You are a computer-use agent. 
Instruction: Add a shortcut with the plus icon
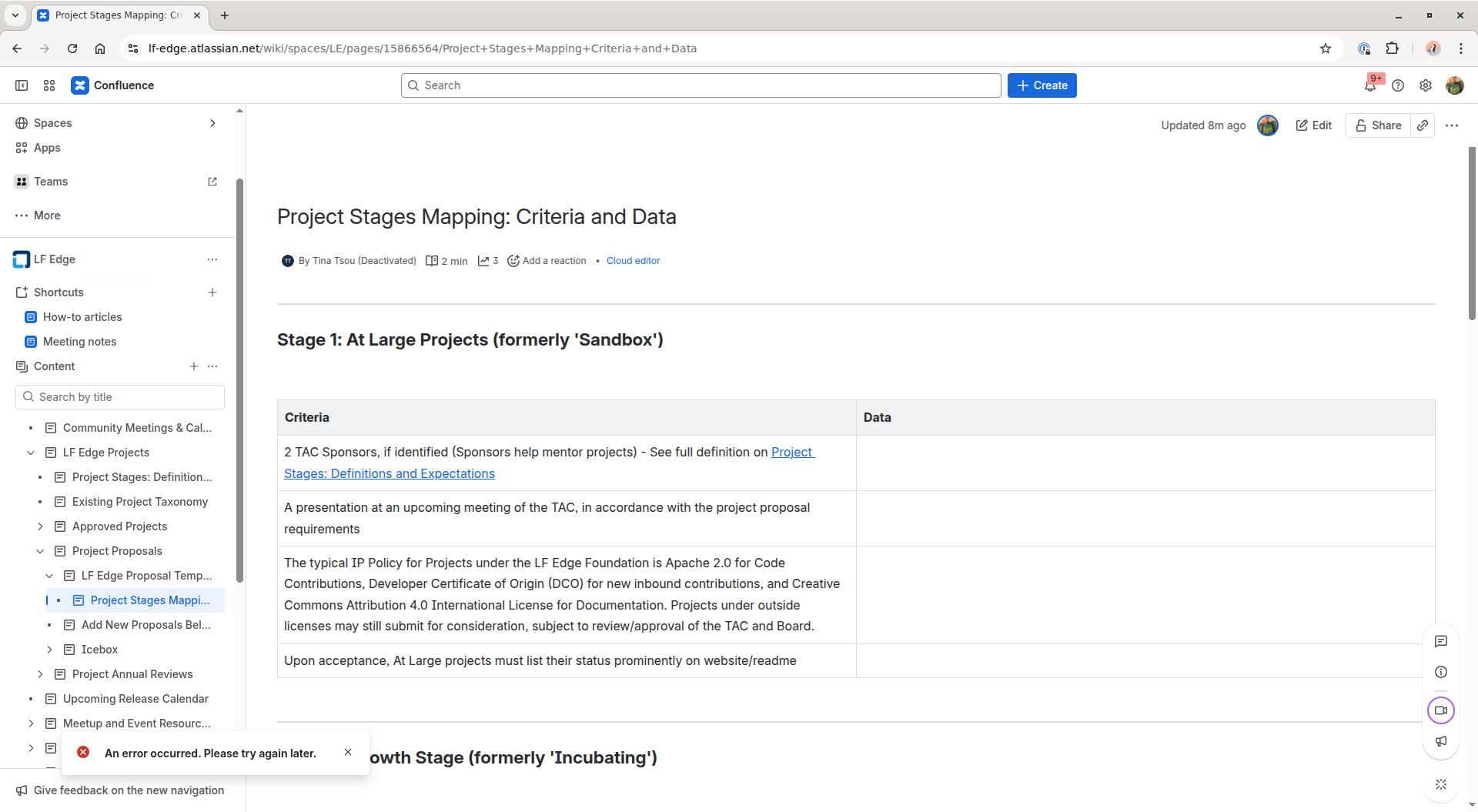click(x=212, y=292)
